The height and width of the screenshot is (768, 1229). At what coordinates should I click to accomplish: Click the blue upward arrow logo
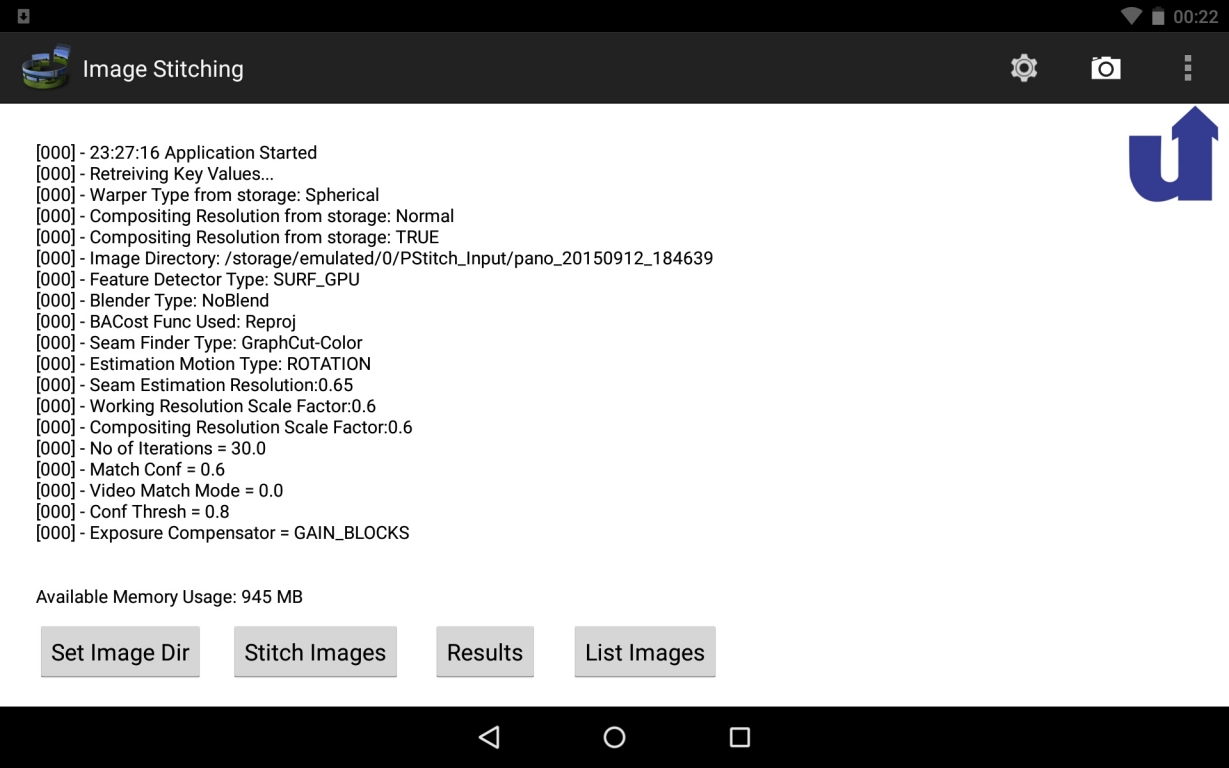tap(1174, 155)
